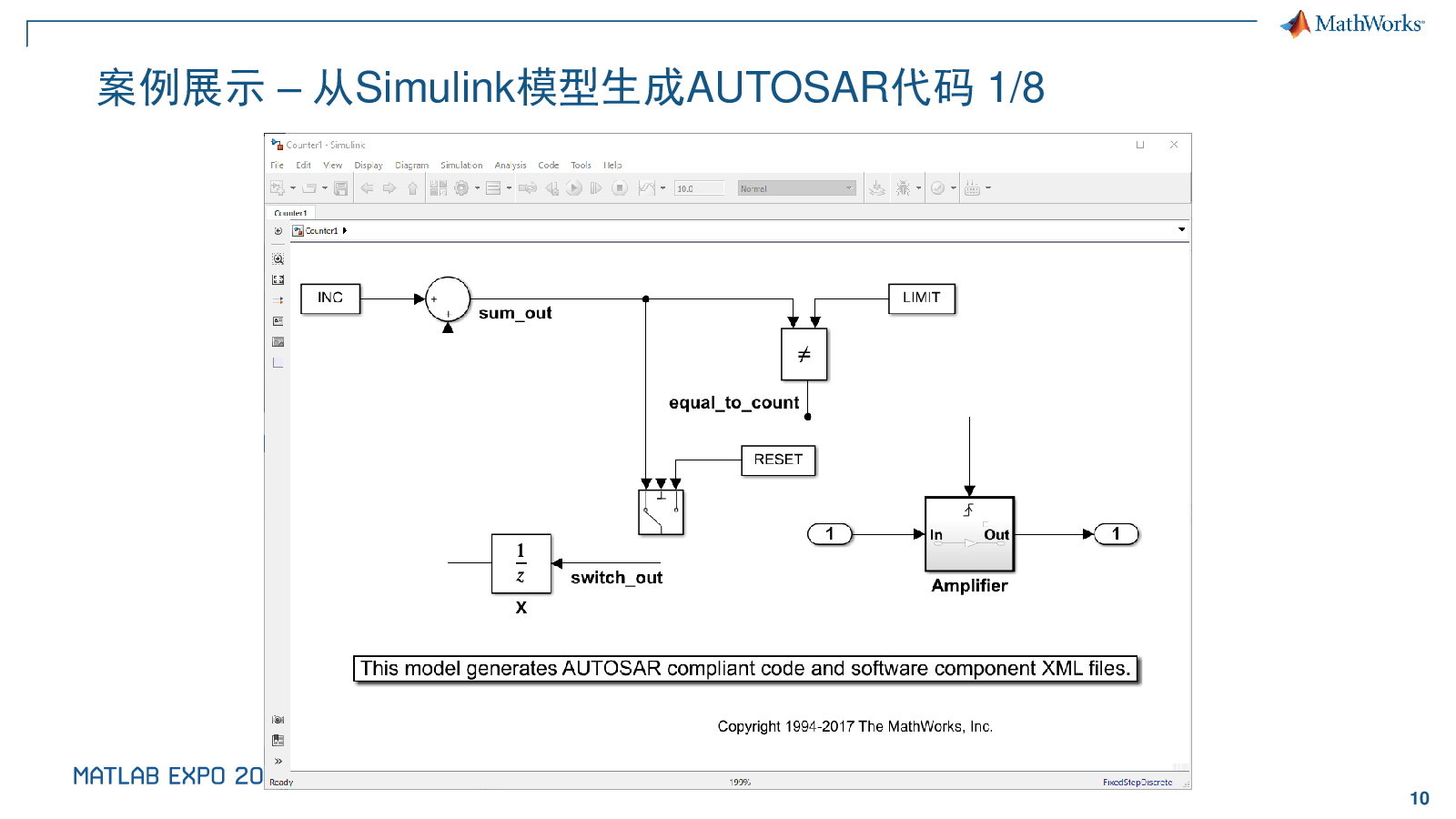Viewport: 1456px width, 819px height.
Task: Click the Model Advisor checkmark icon
Action: (x=937, y=188)
